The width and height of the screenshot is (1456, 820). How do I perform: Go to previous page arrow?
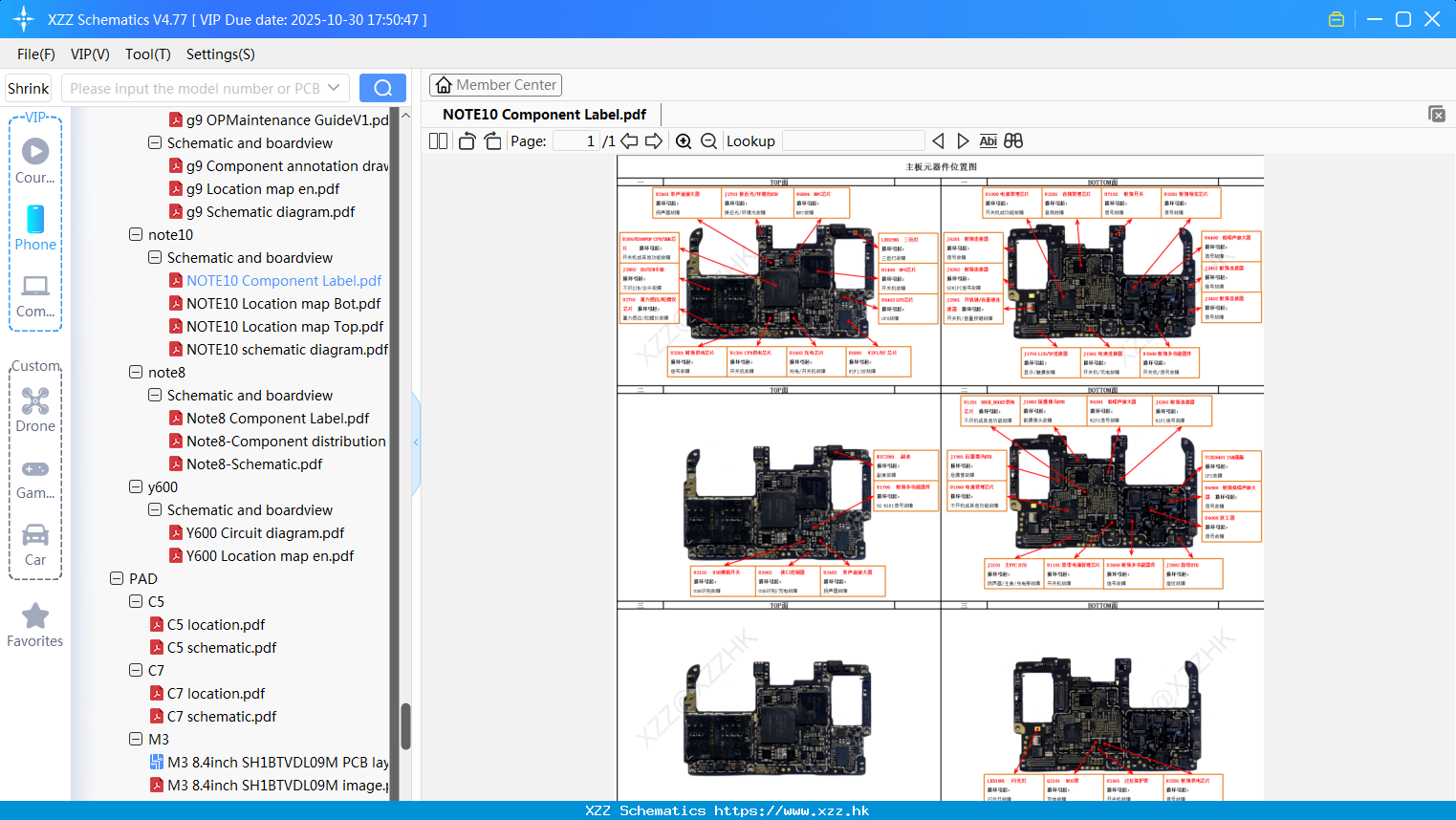coord(629,140)
